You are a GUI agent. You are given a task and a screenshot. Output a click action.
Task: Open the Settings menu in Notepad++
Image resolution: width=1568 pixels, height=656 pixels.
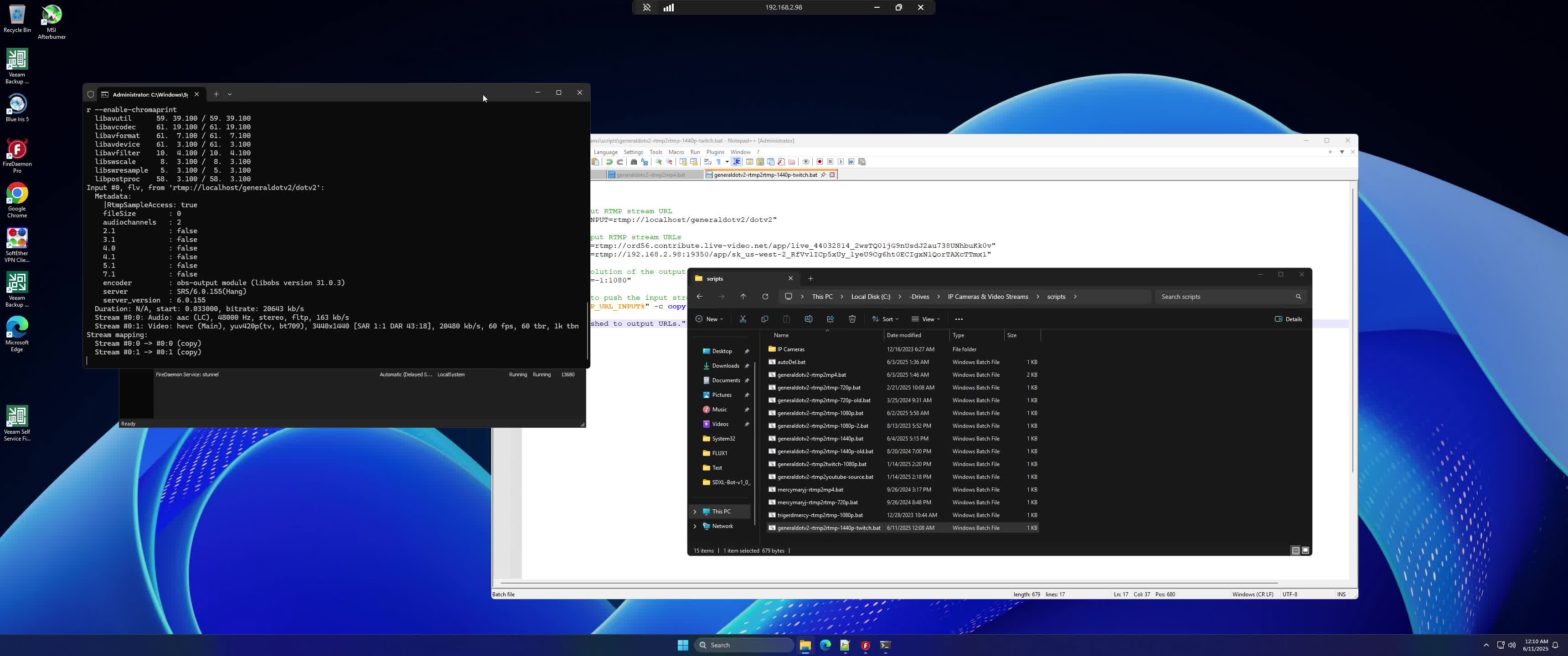point(633,152)
